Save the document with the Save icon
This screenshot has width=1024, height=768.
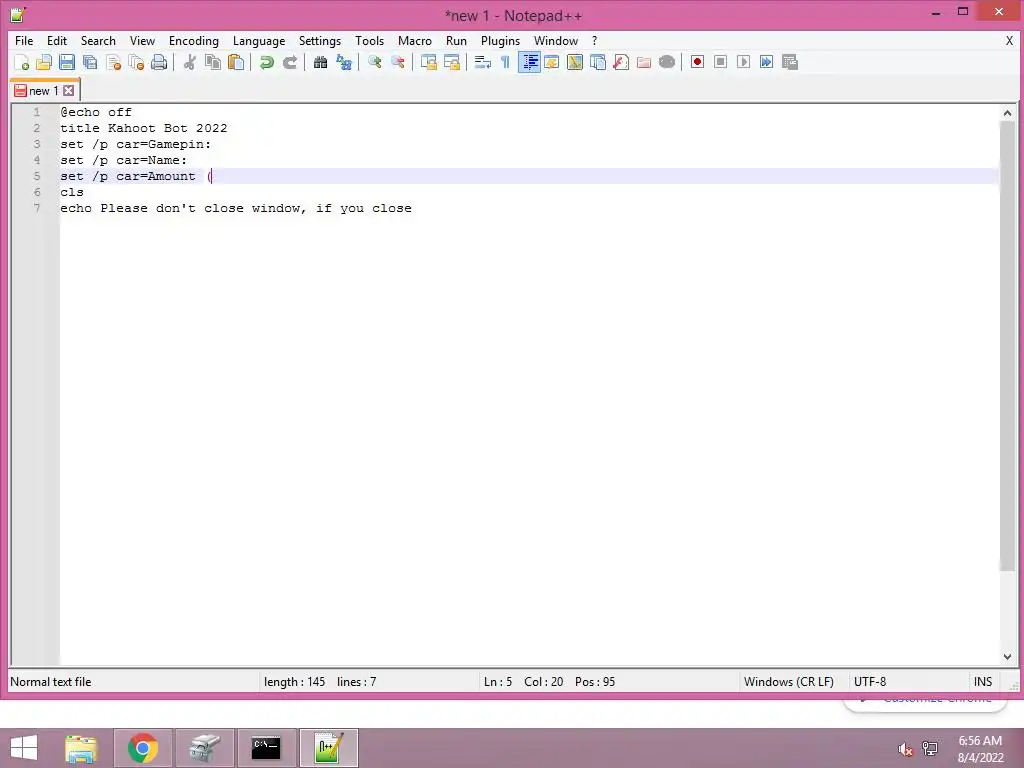[67, 62]
